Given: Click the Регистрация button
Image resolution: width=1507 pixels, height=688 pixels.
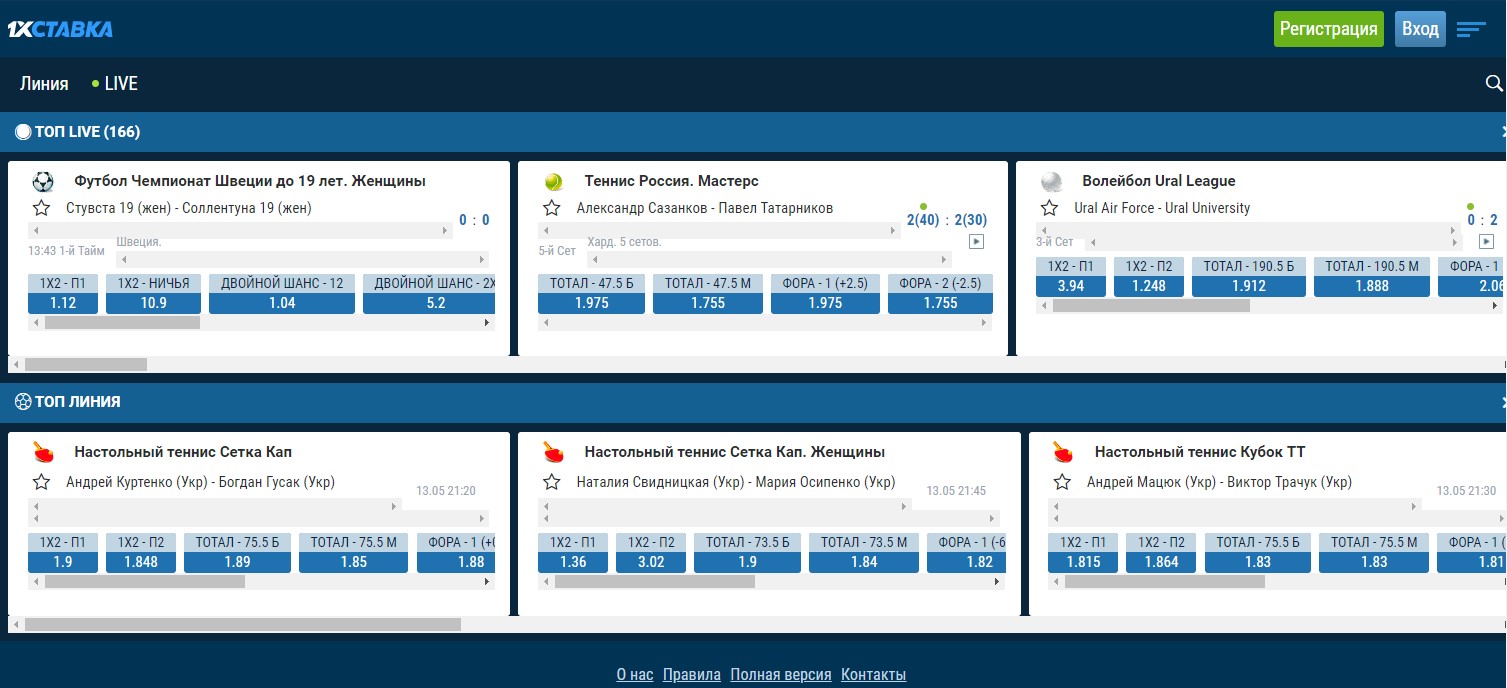Looking at the screenshot, I should (1328, 29).
